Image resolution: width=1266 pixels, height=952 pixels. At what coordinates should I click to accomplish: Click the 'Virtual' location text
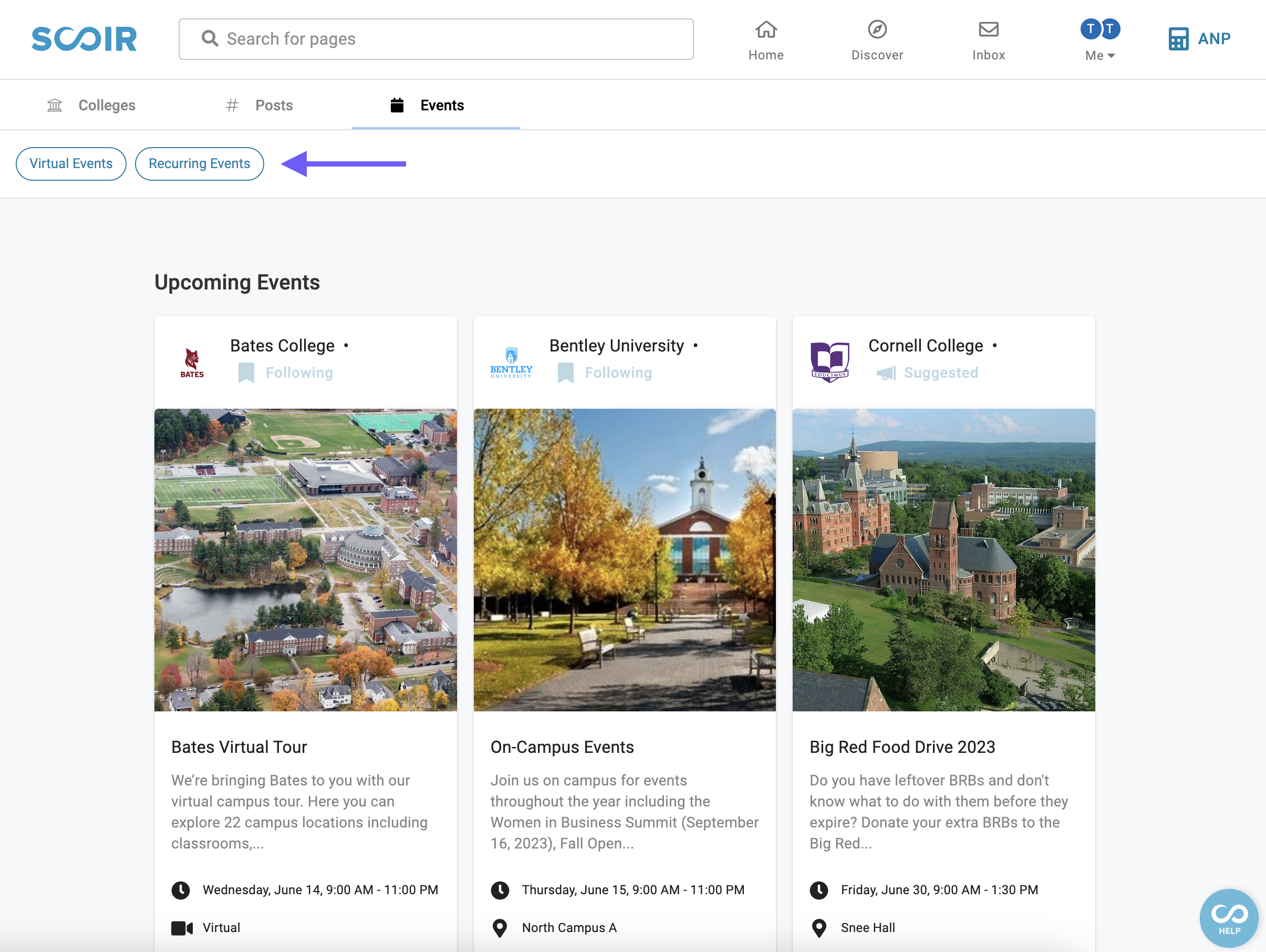(x=221, y=928)
